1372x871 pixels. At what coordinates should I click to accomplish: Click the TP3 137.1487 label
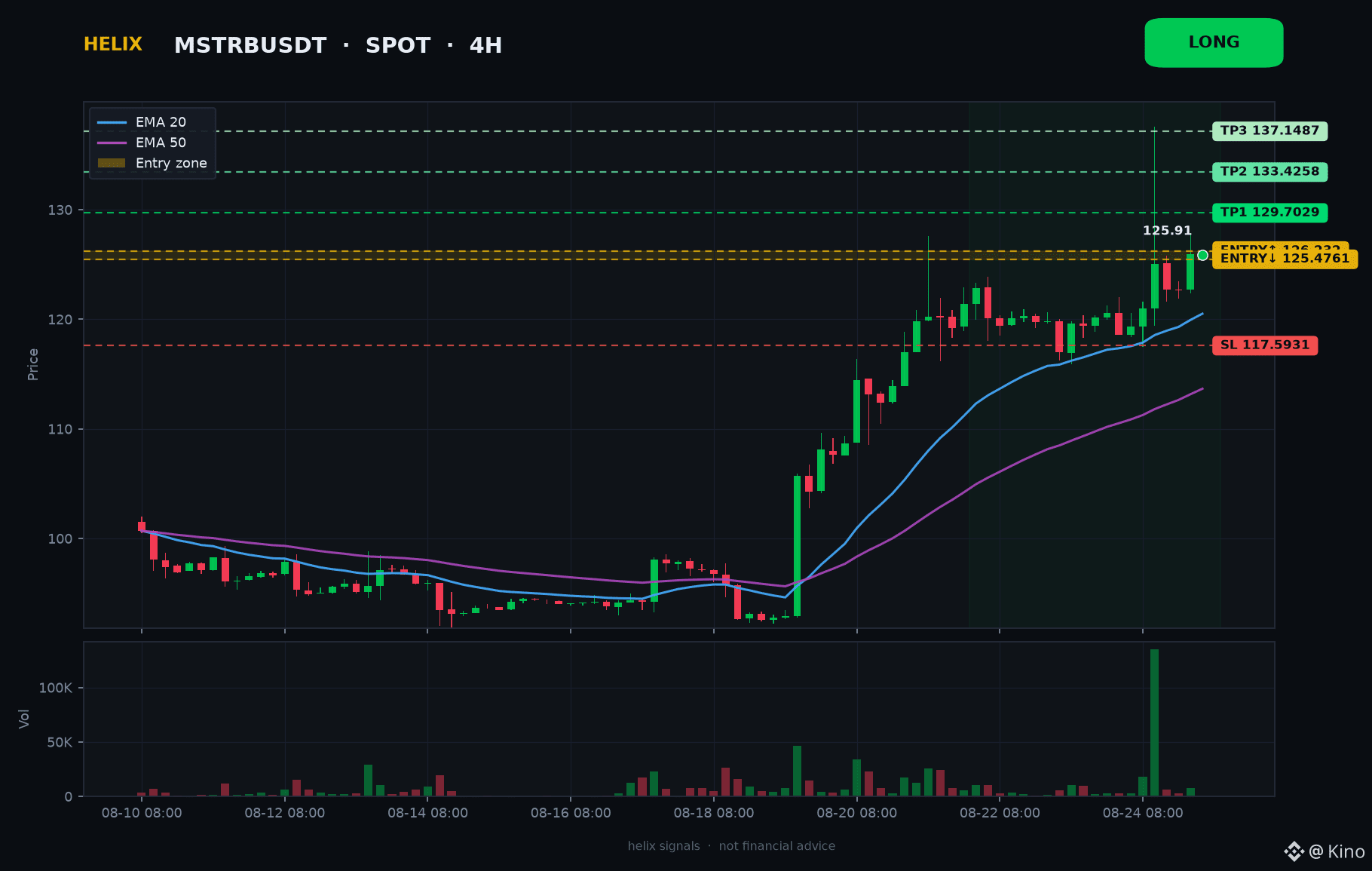(1269, 131)
